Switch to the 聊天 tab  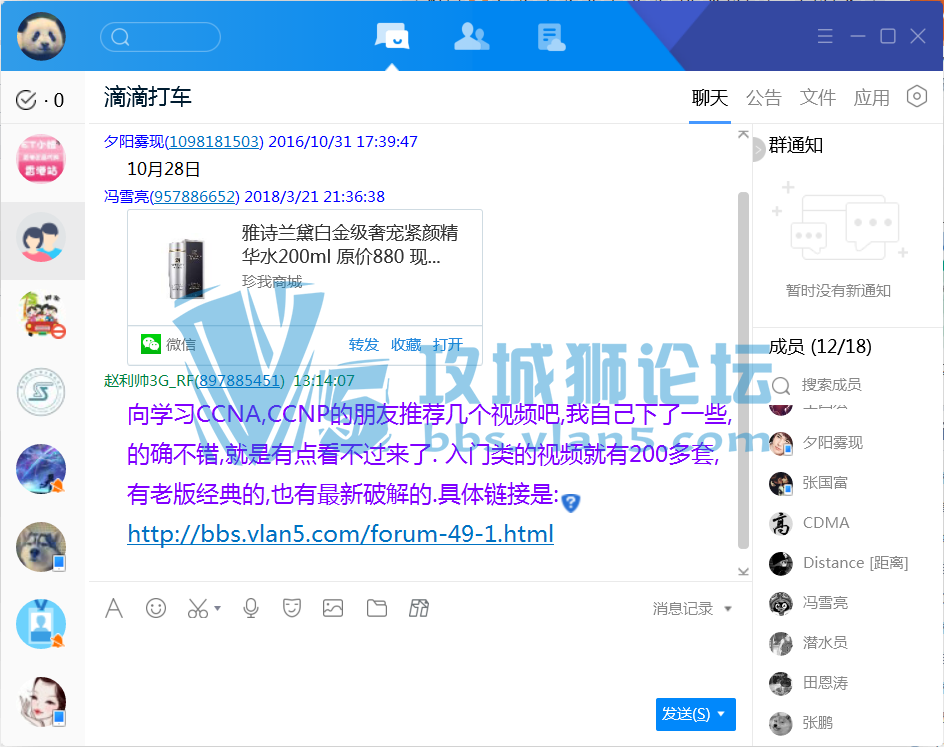click(710, 98)
